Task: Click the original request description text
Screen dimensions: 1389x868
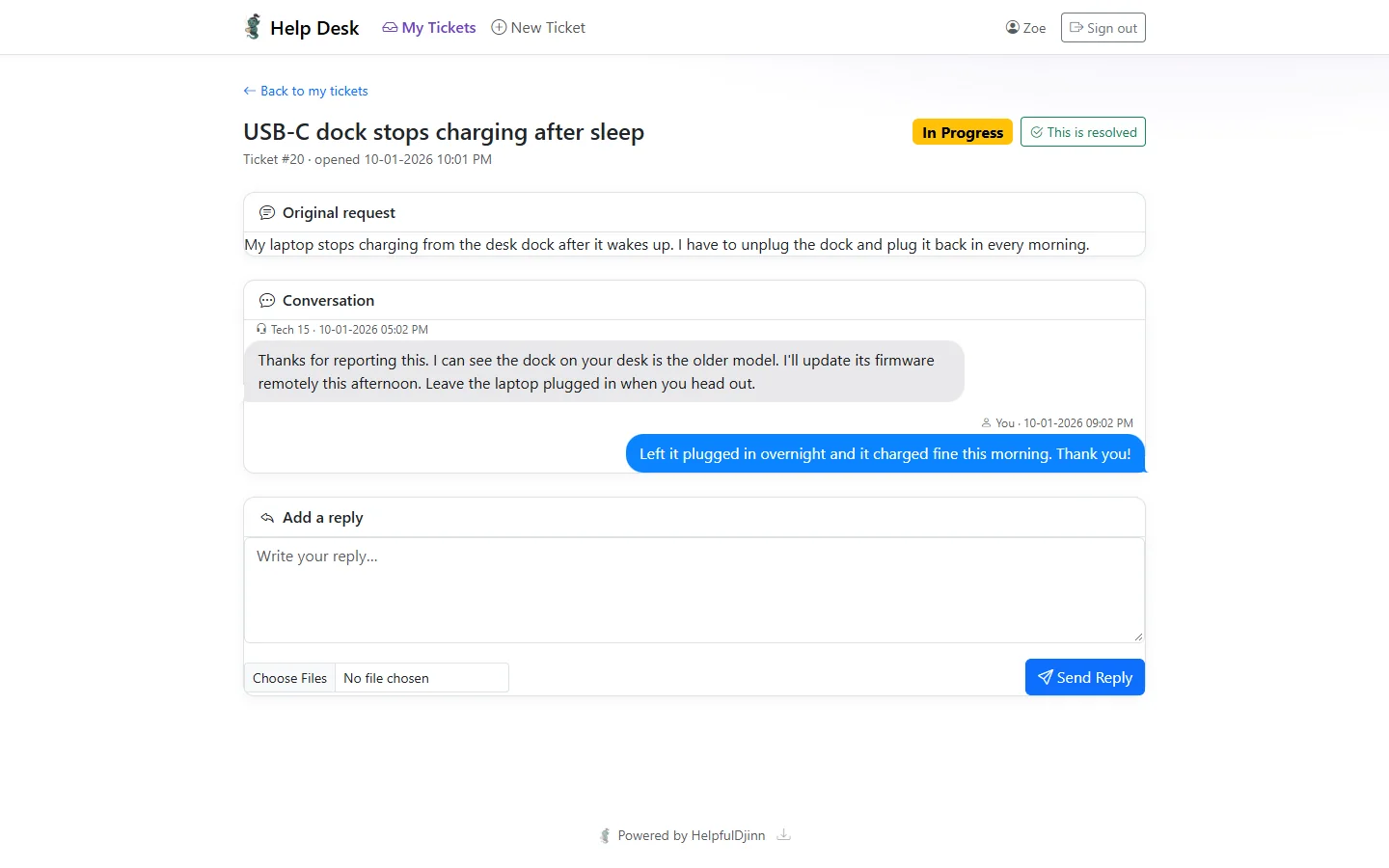Action: pyautogui.click(x=667, y=245)
